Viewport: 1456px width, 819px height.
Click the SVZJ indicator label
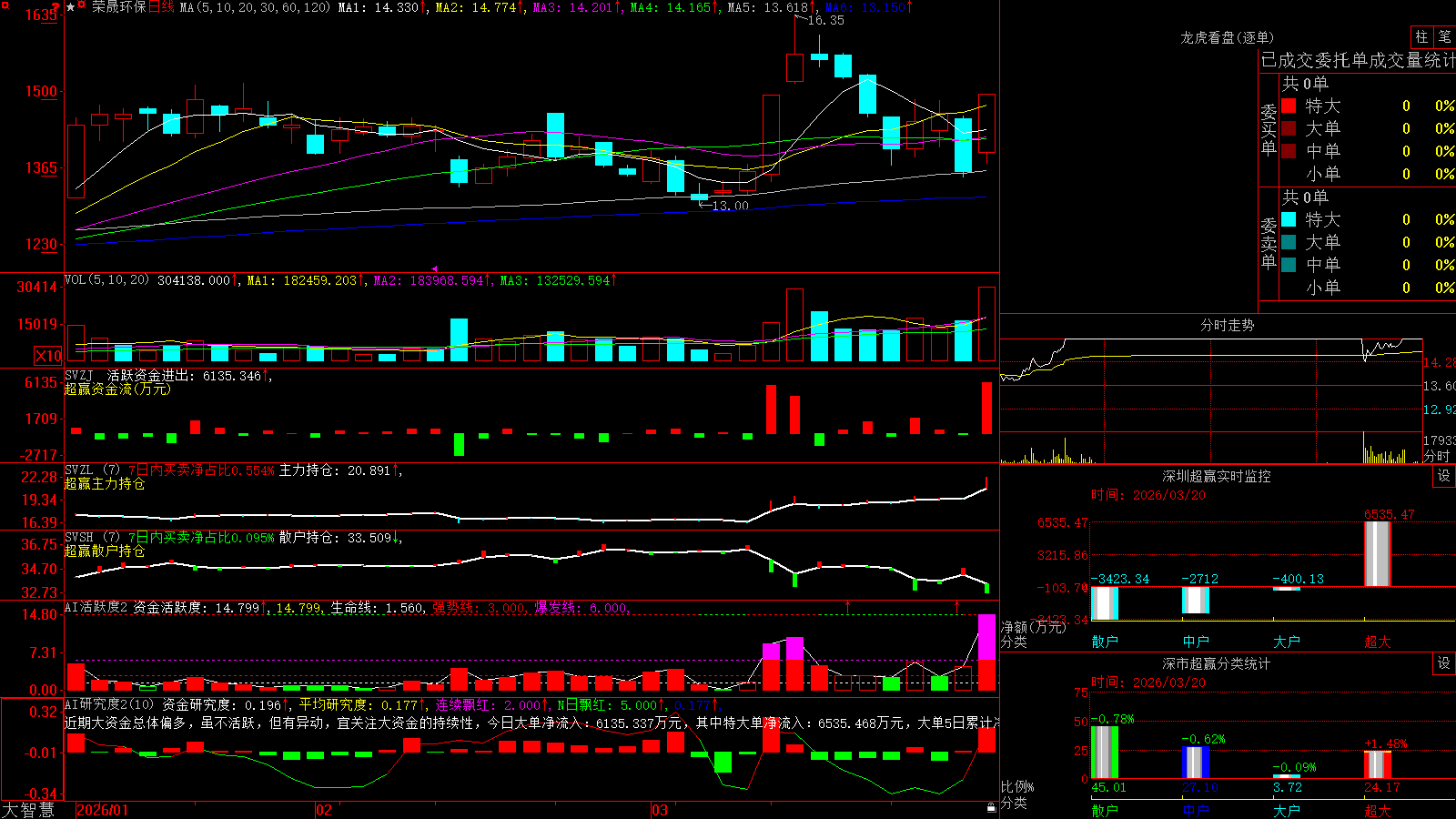[79, 376]
